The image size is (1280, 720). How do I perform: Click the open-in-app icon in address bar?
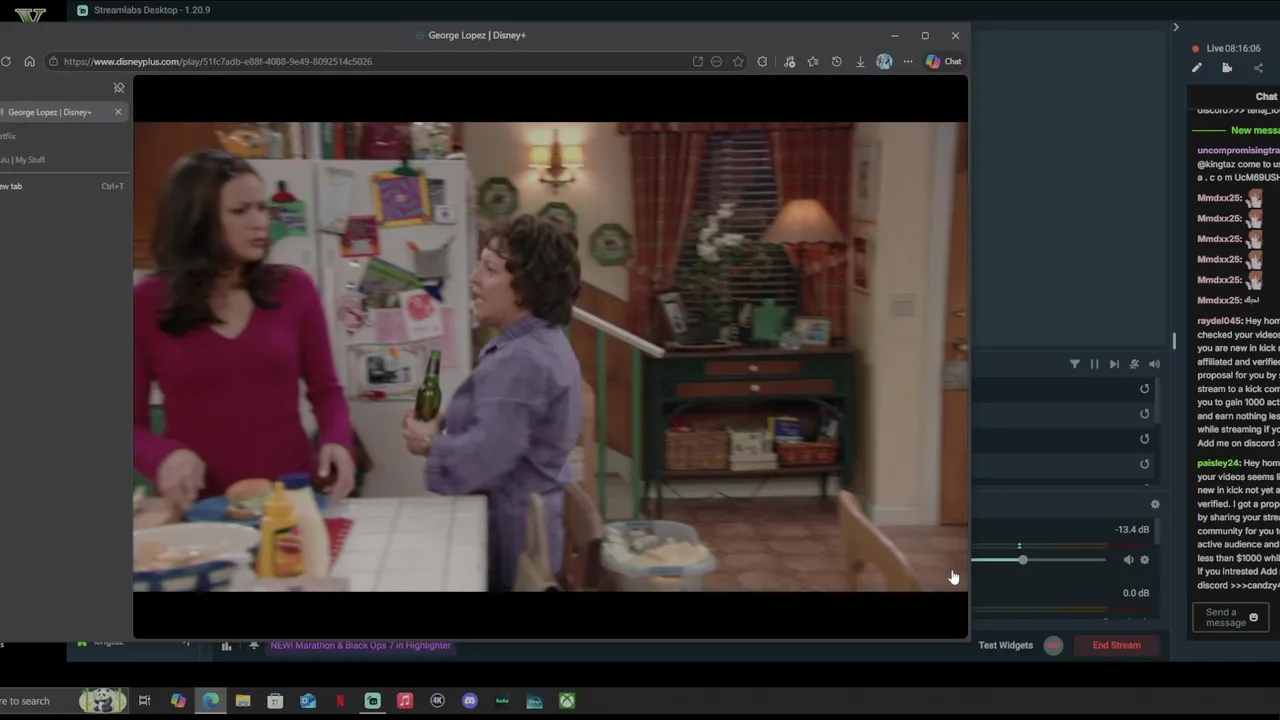click(x=698, y=61)
